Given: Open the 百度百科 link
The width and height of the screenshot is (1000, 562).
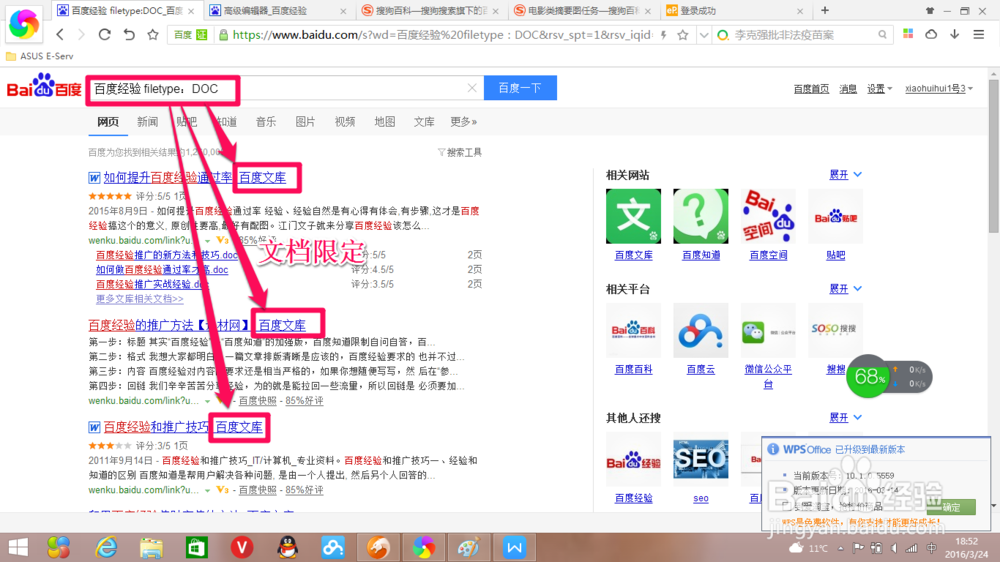Looking at the screenshot, I should pos(633,369).
